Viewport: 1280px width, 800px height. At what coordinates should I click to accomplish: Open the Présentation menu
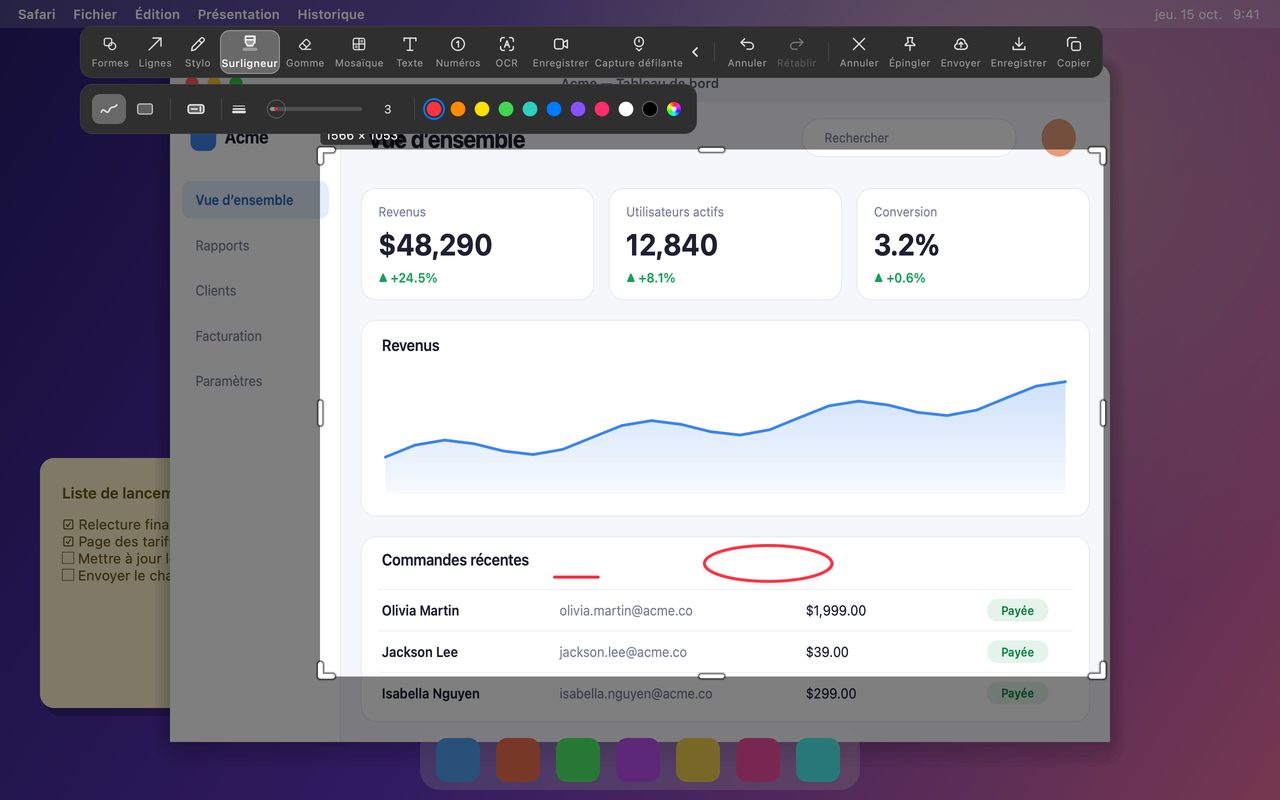tap(239, 14)
